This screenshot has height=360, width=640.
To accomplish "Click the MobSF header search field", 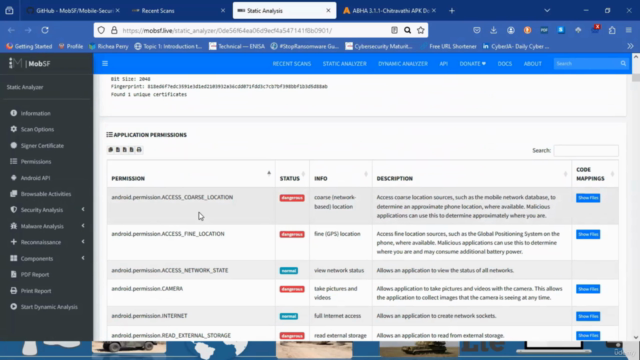I will (586, 64).
